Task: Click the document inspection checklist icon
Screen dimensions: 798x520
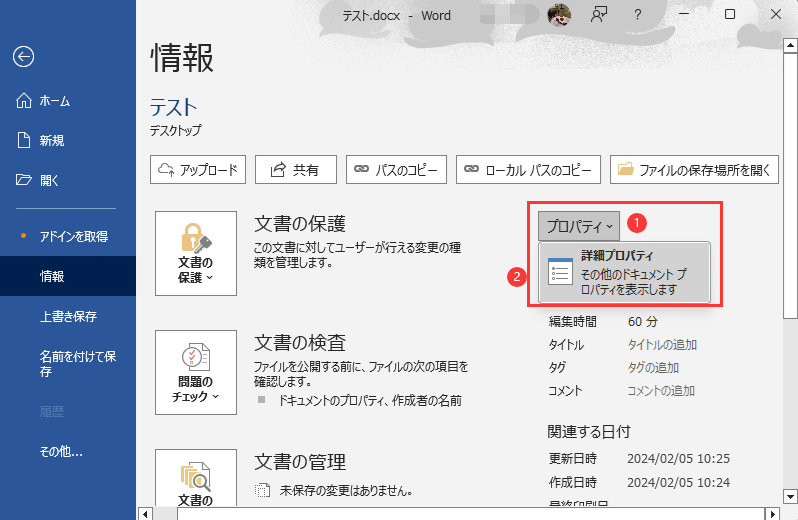Action: (196, 357)
